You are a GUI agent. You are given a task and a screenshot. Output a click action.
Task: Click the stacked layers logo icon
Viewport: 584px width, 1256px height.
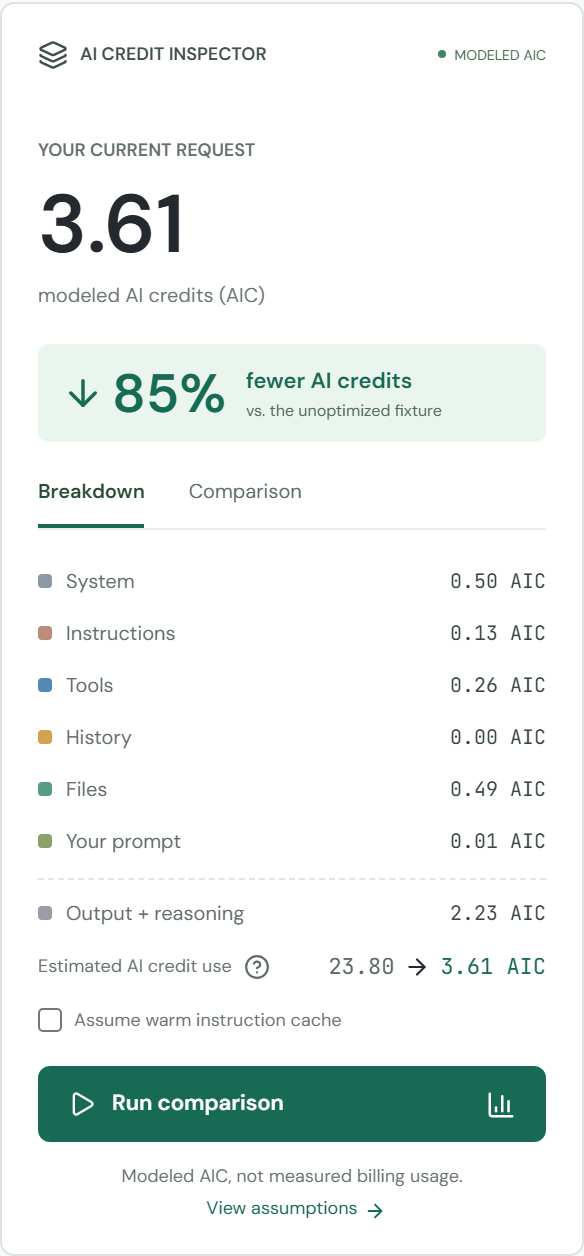pos(53,54)
